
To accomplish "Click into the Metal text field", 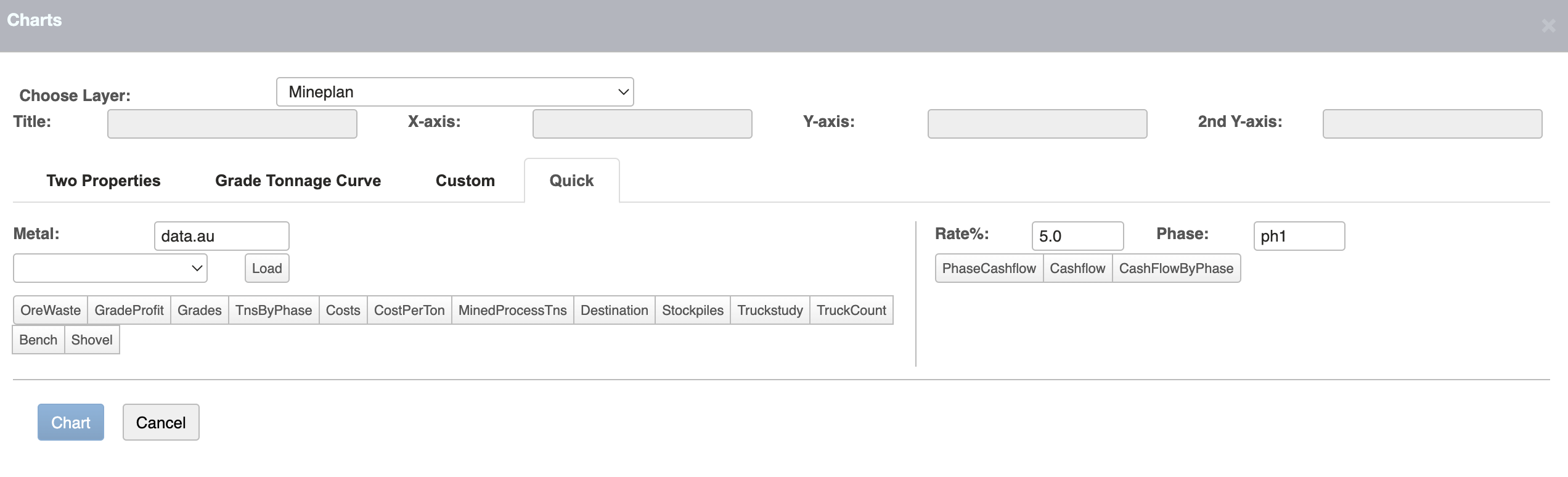I will tap(221, 236).
